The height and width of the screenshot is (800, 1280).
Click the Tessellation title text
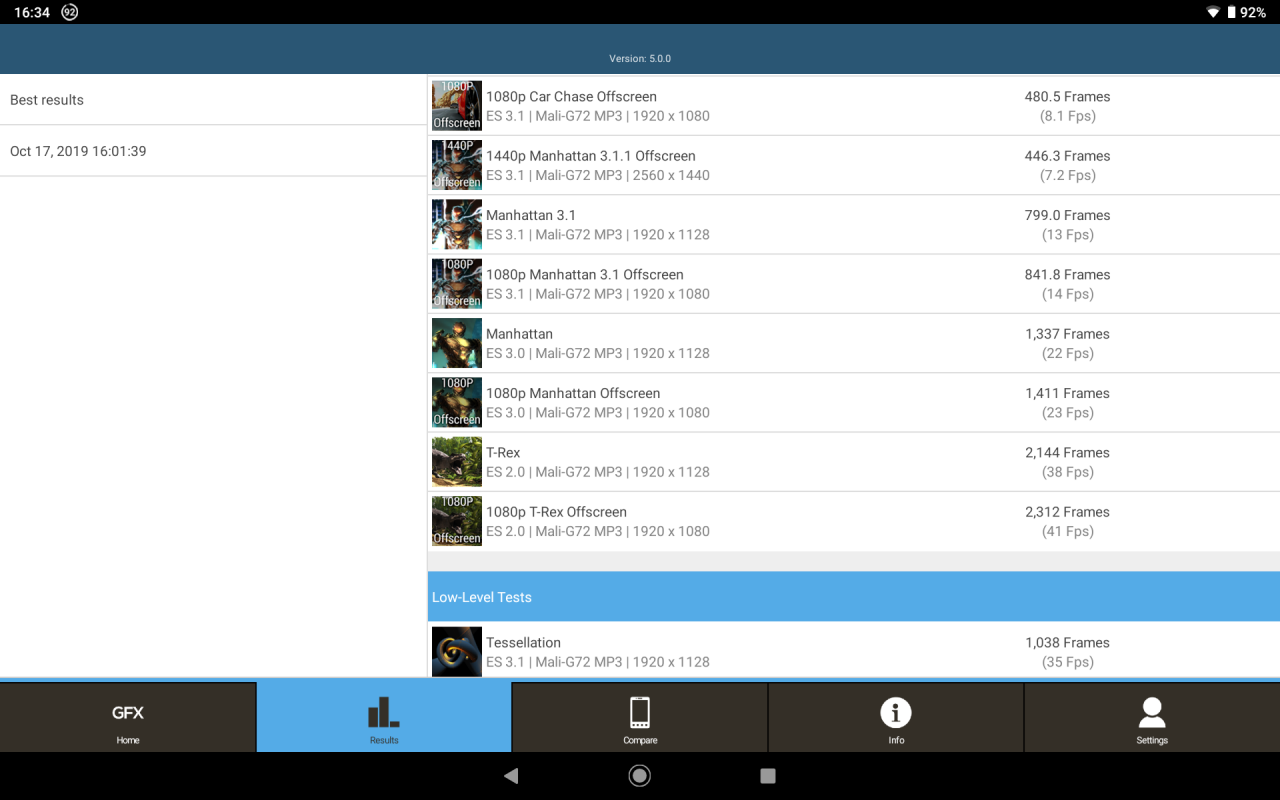click(523, 643)
